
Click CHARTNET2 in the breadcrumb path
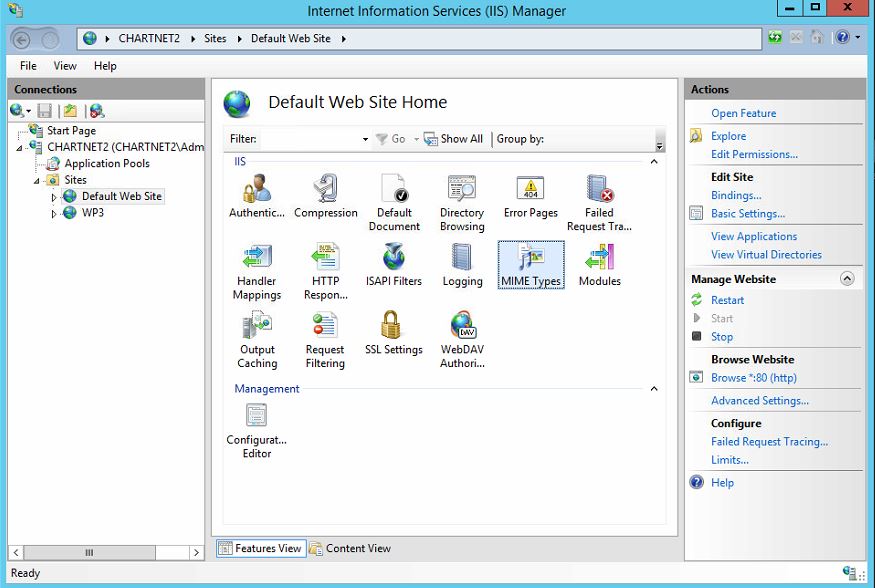pos(149,38)
